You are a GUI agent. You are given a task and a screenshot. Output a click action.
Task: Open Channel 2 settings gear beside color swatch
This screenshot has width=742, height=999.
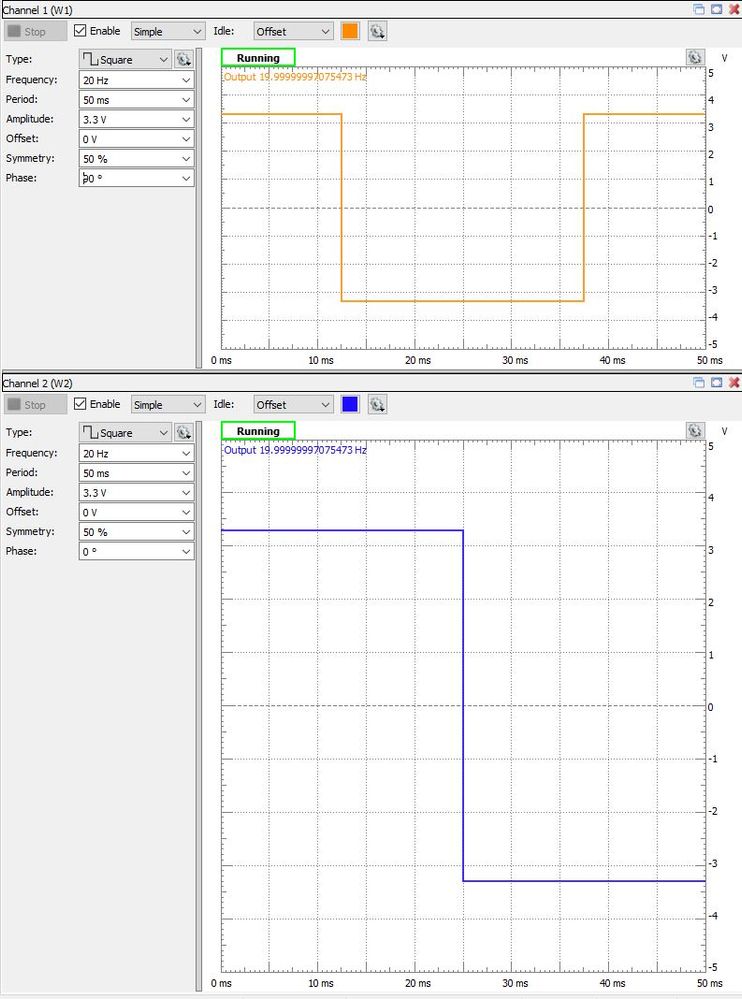coord(377,405)
